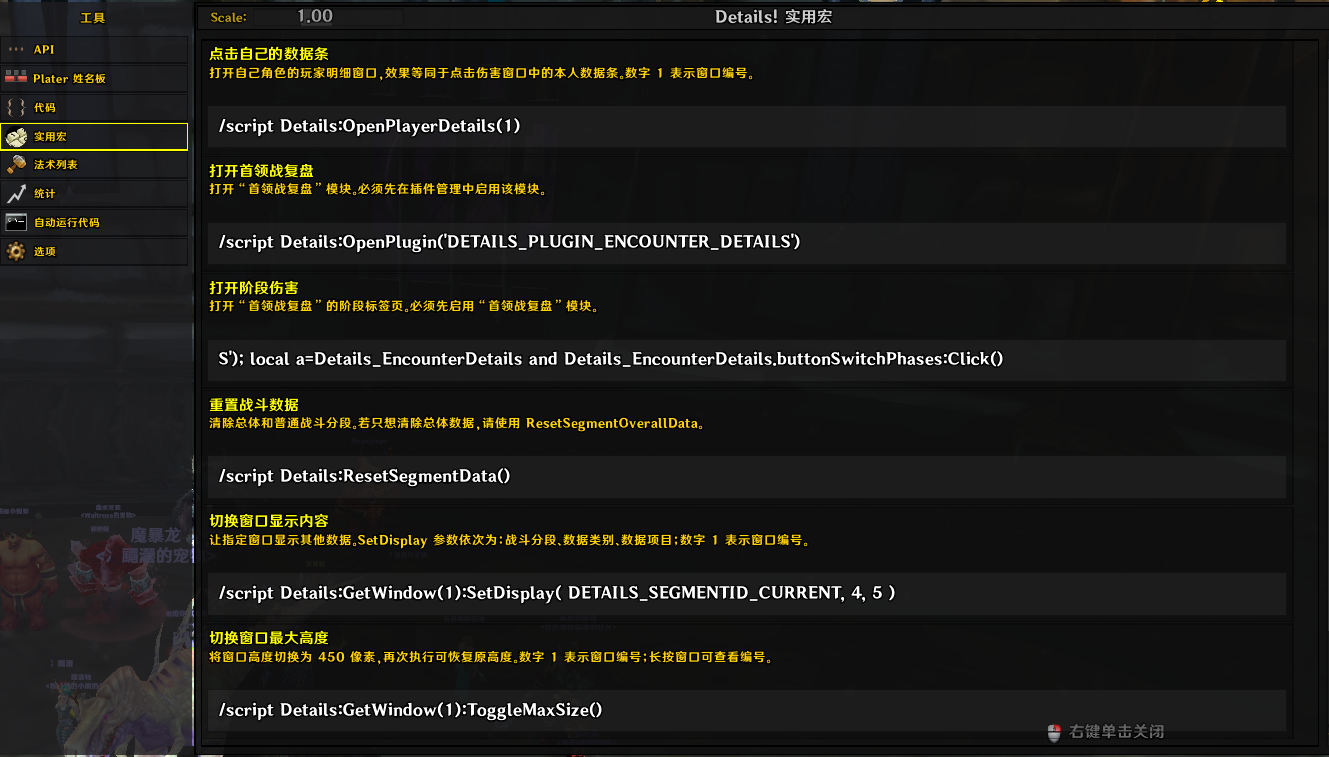Click the OpenPlayerDetails(1) macro text box
The image size is (1329, 757).
point(746,126)
